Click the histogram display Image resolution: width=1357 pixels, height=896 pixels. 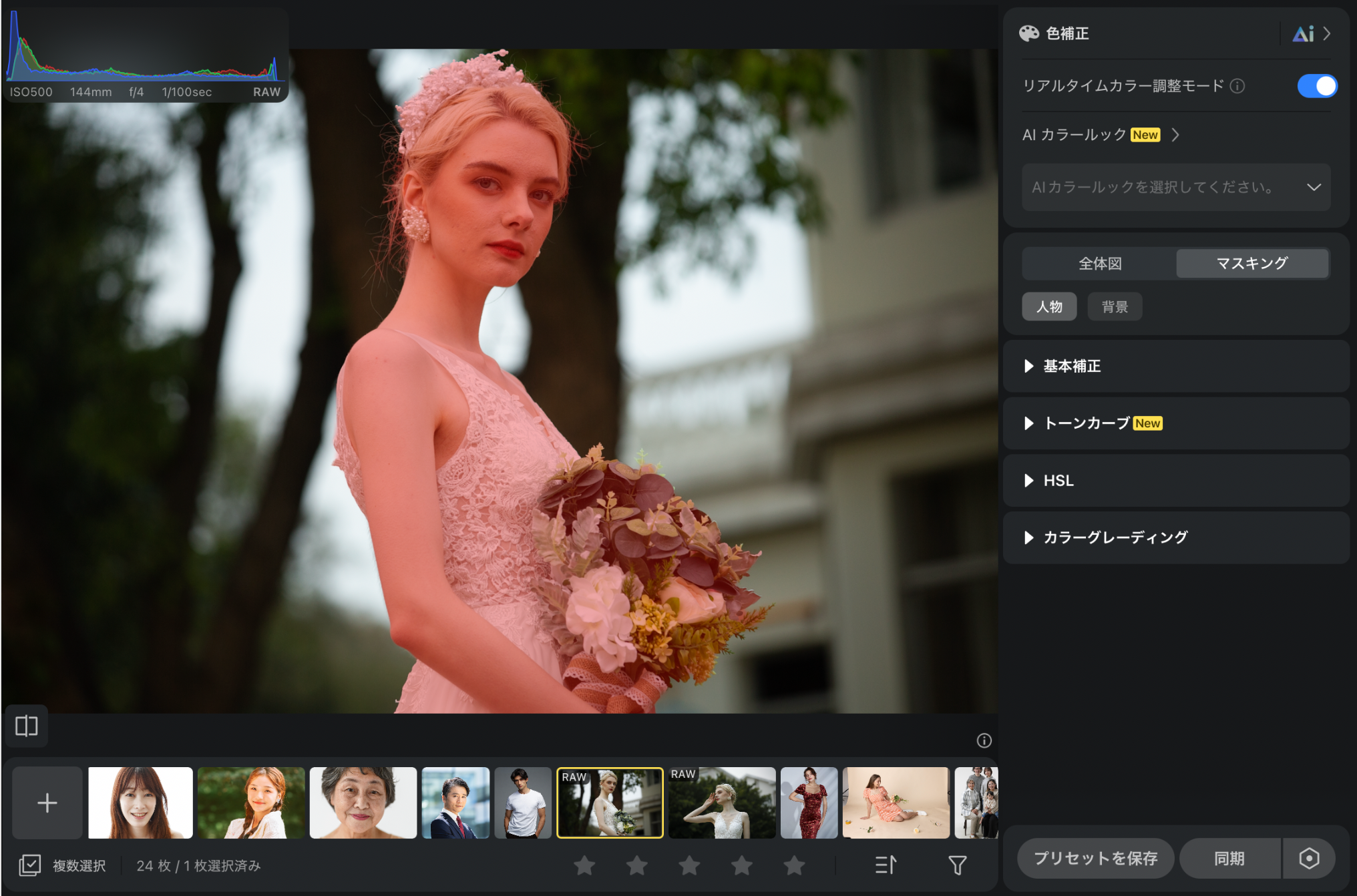(146, 45)
